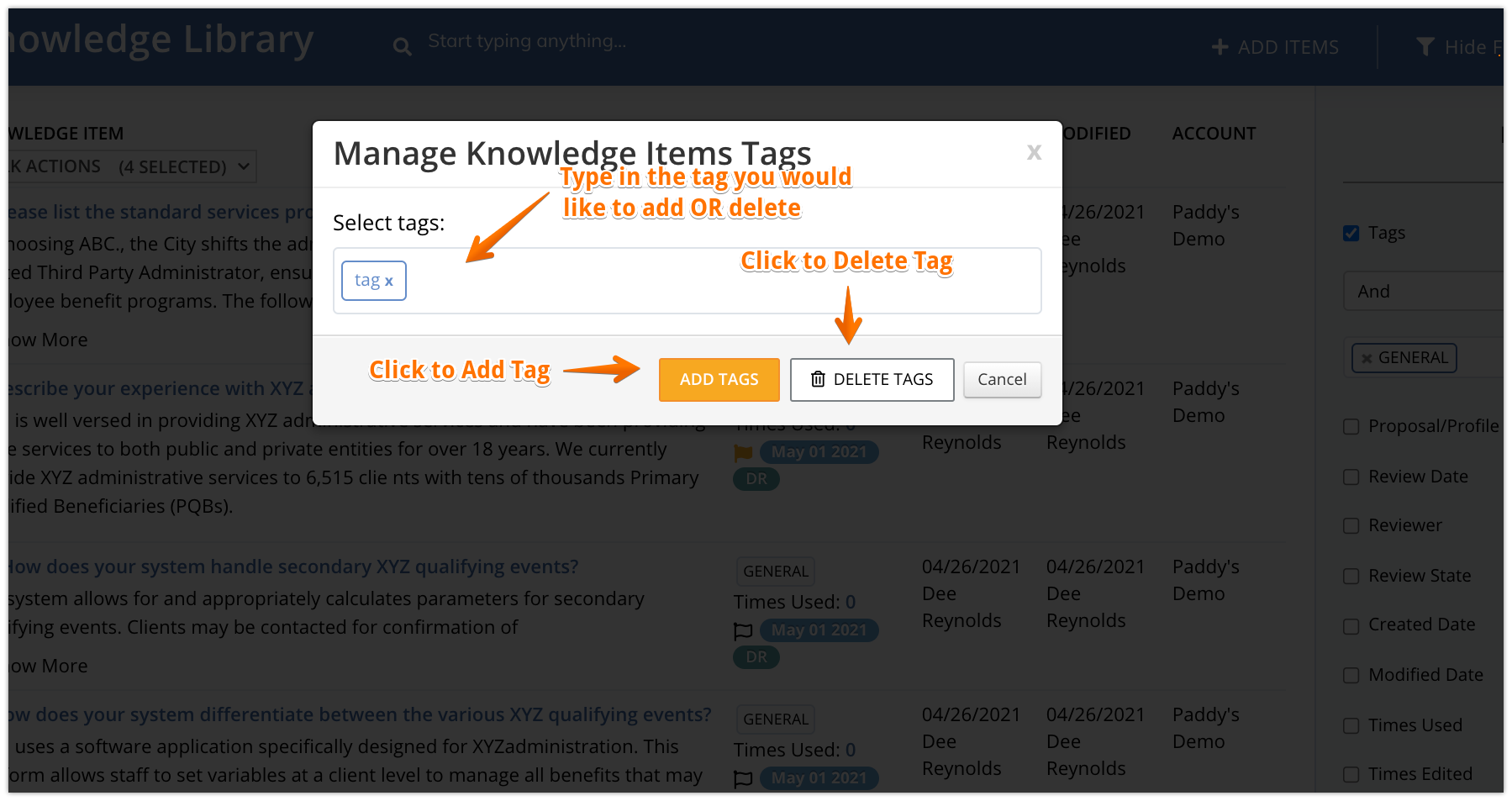
Task: Check the Reviewer filter checkbox
Action: point(1351,525)
